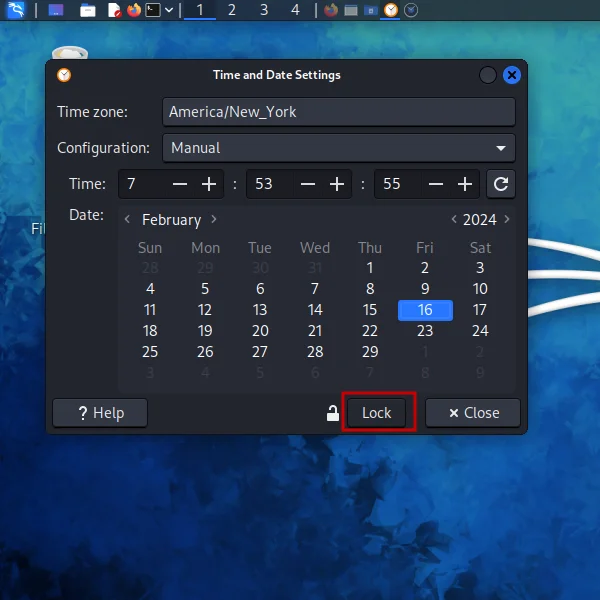Screen dimensions: 600x600
Task: Open the Kali applications menu icon
Action: [x=16, y=10]
